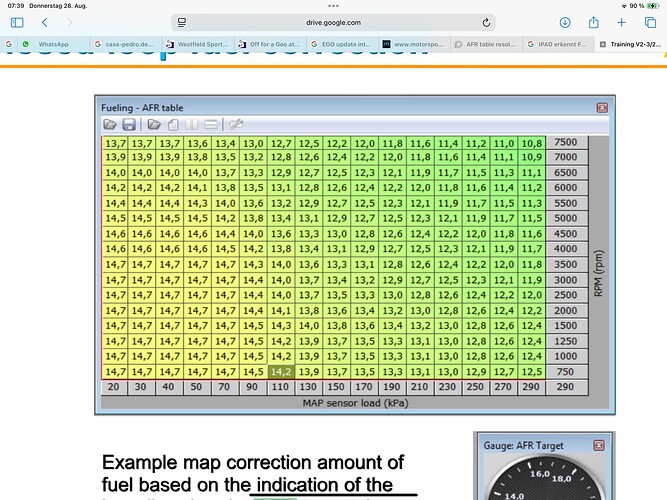Click the row-select icon in AFR toolbar
This screenshot has width=667, height=500.
click(x=211, y=124)
